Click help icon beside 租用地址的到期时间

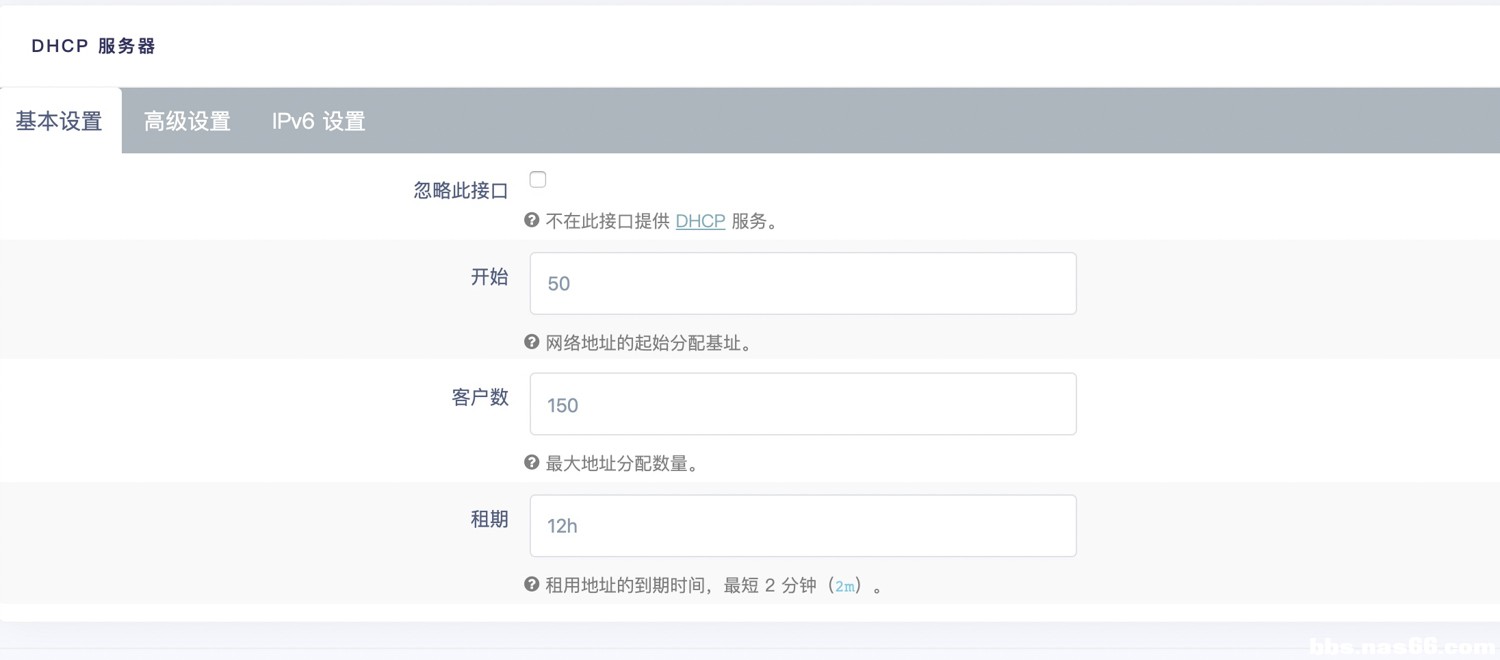tap(532, 584)
